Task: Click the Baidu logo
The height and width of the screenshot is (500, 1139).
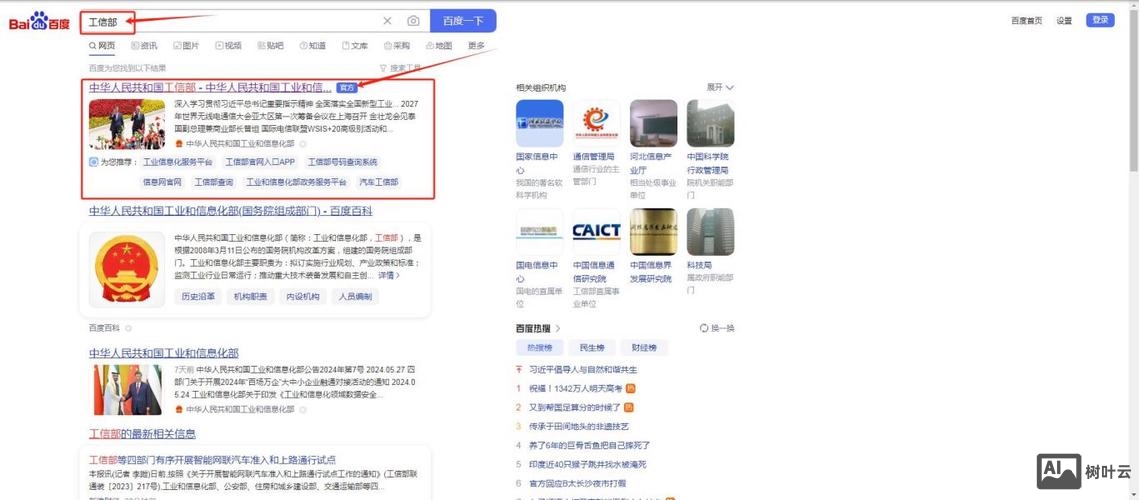Action: tap(39, 21)
